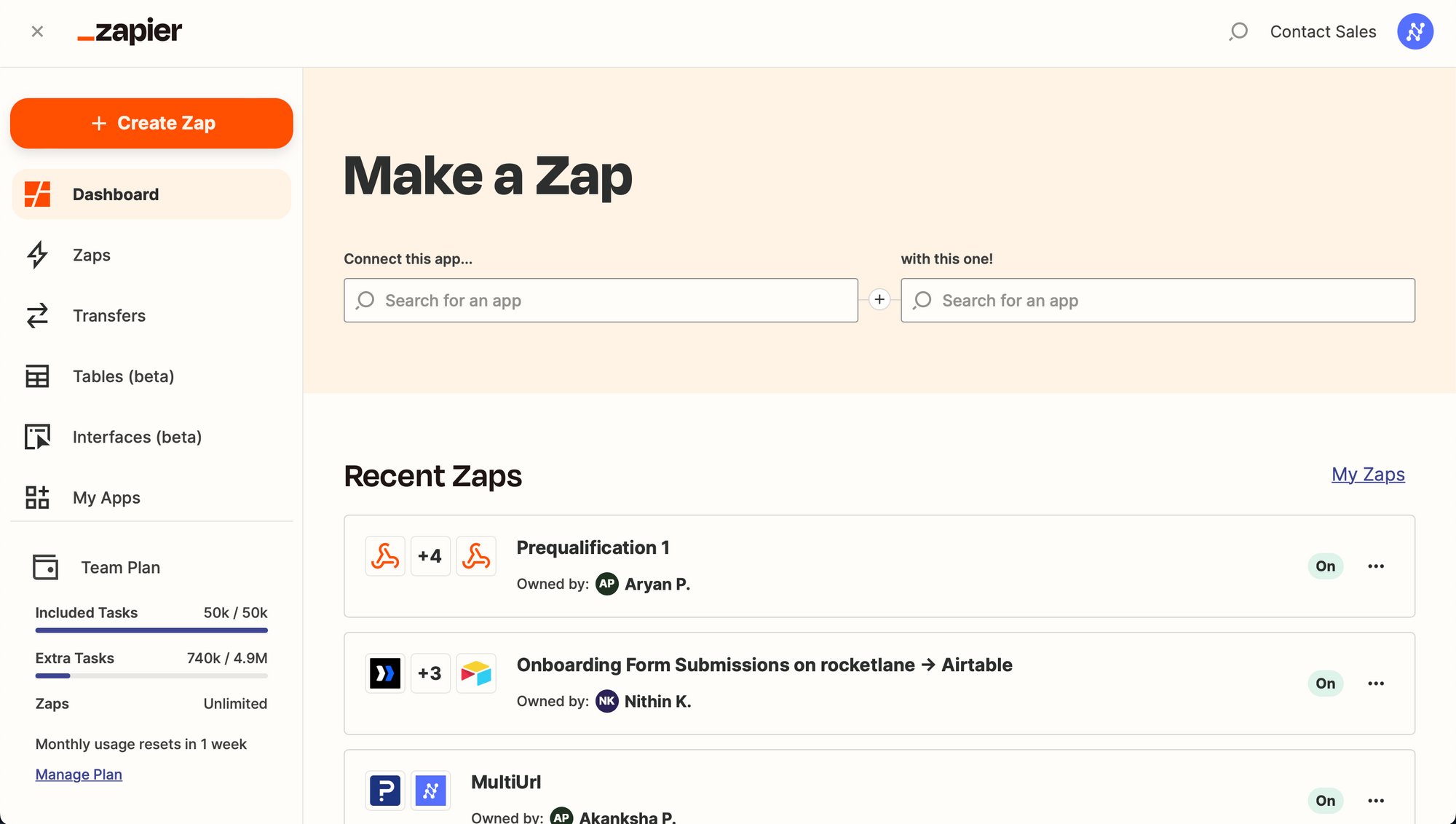Click the Create Zap button
The image size is (1456, 824).
coord(151,123)
